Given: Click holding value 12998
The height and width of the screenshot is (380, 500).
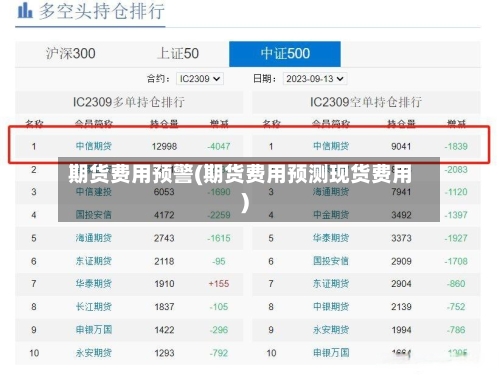Looking at the screenshot, I should click(x=164, y=146).
